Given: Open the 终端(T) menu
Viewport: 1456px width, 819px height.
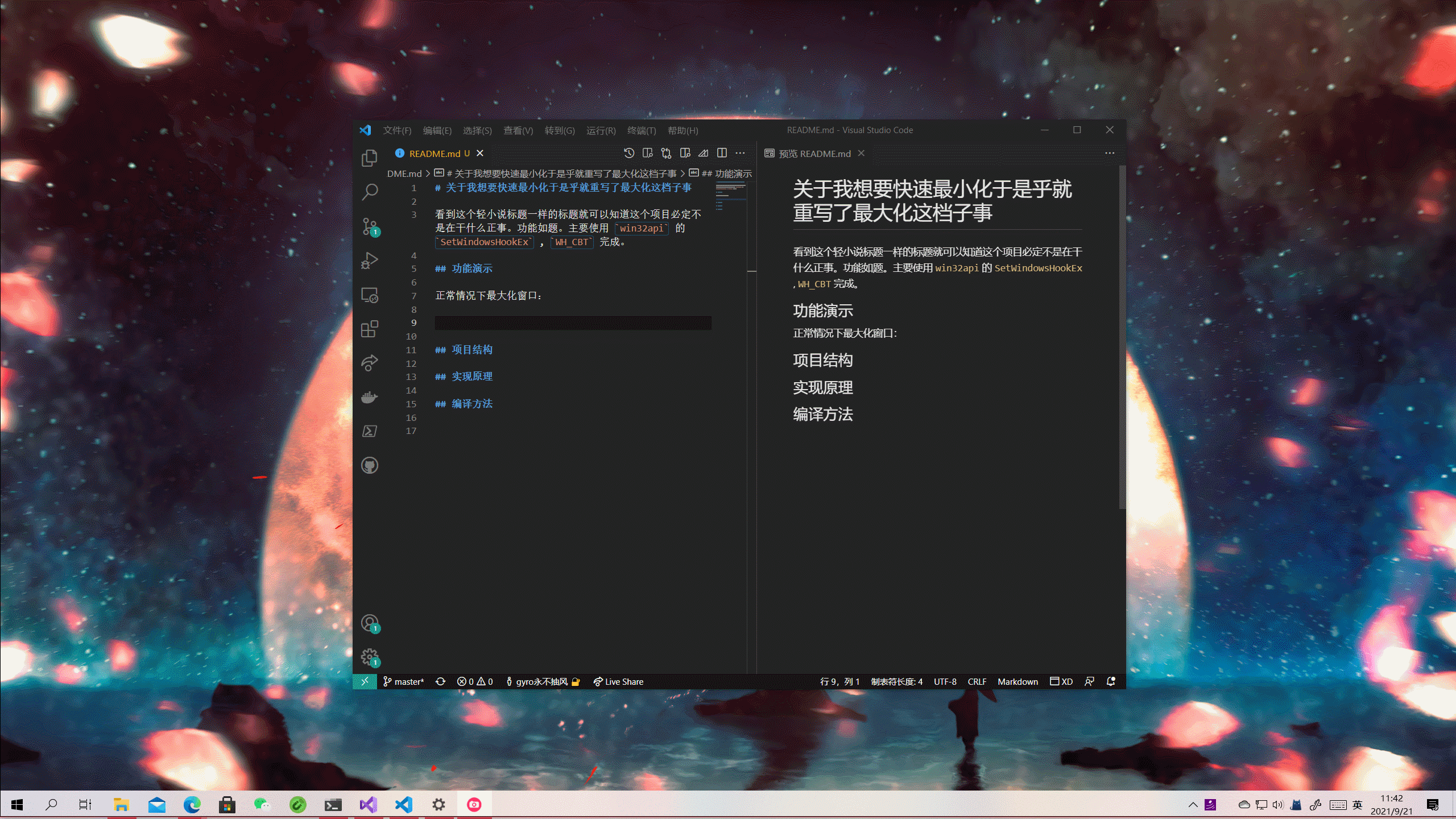Looking at the screenshot, I should [x=641, y=130].
